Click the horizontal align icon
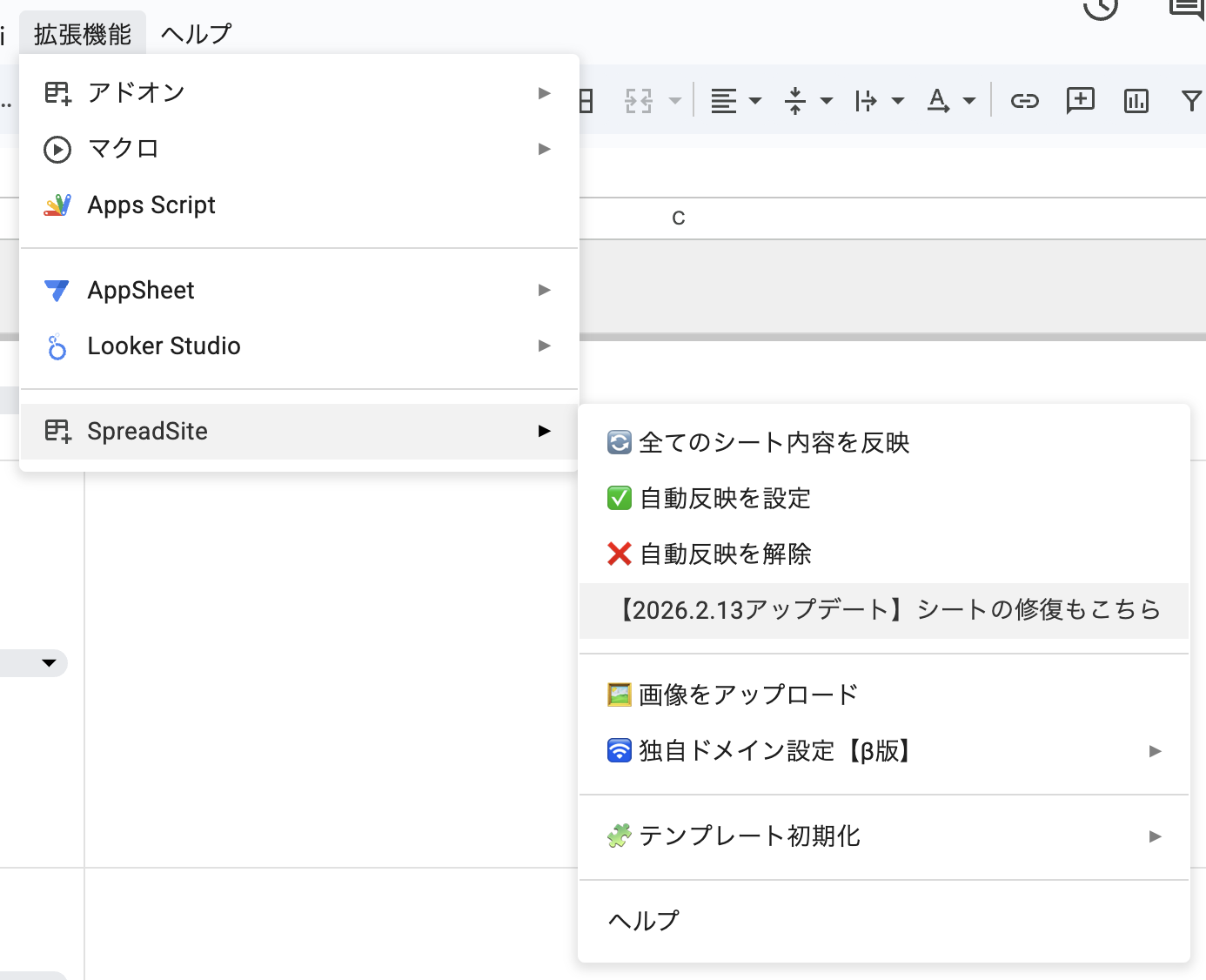This screenshot has width=1206, height=980. coord(724,101)
